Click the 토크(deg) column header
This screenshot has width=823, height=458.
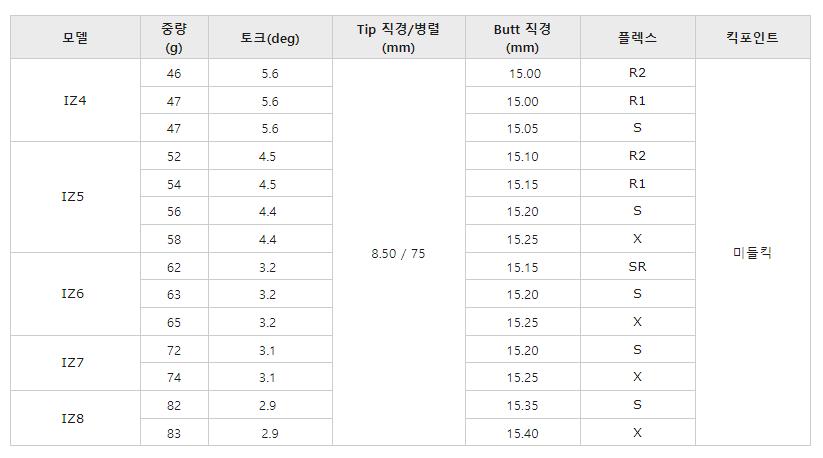(x=269, y=38)
